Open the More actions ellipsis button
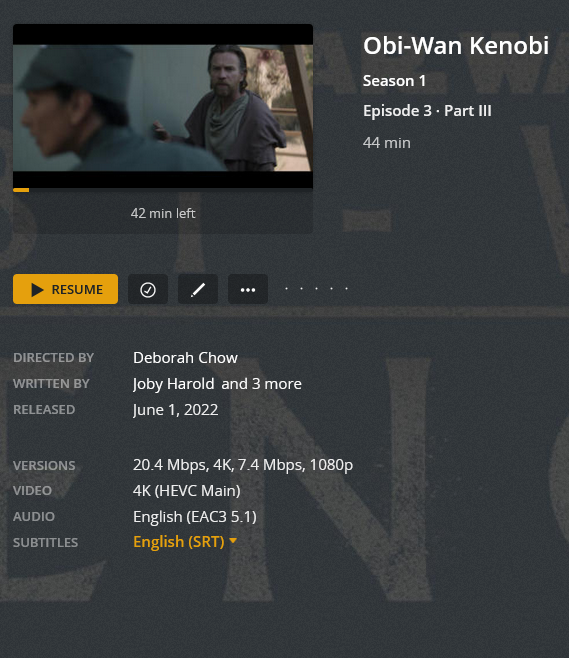This screenshot has height=658, width=569. (248, 289)
